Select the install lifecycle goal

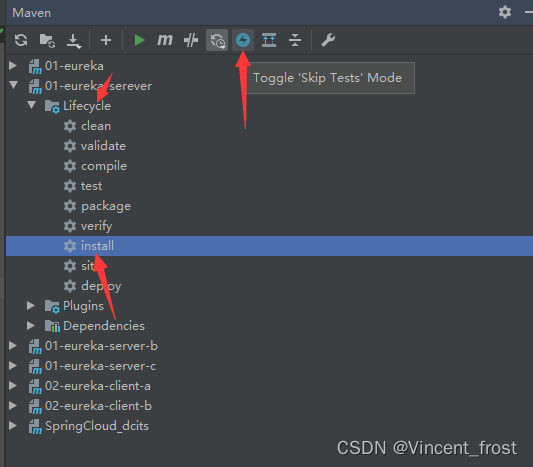coord(97,246)
